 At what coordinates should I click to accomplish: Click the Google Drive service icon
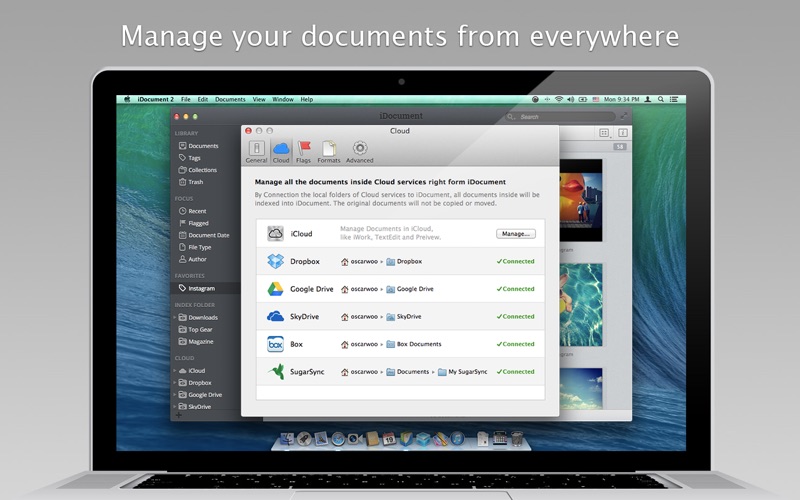click(275, 289)
